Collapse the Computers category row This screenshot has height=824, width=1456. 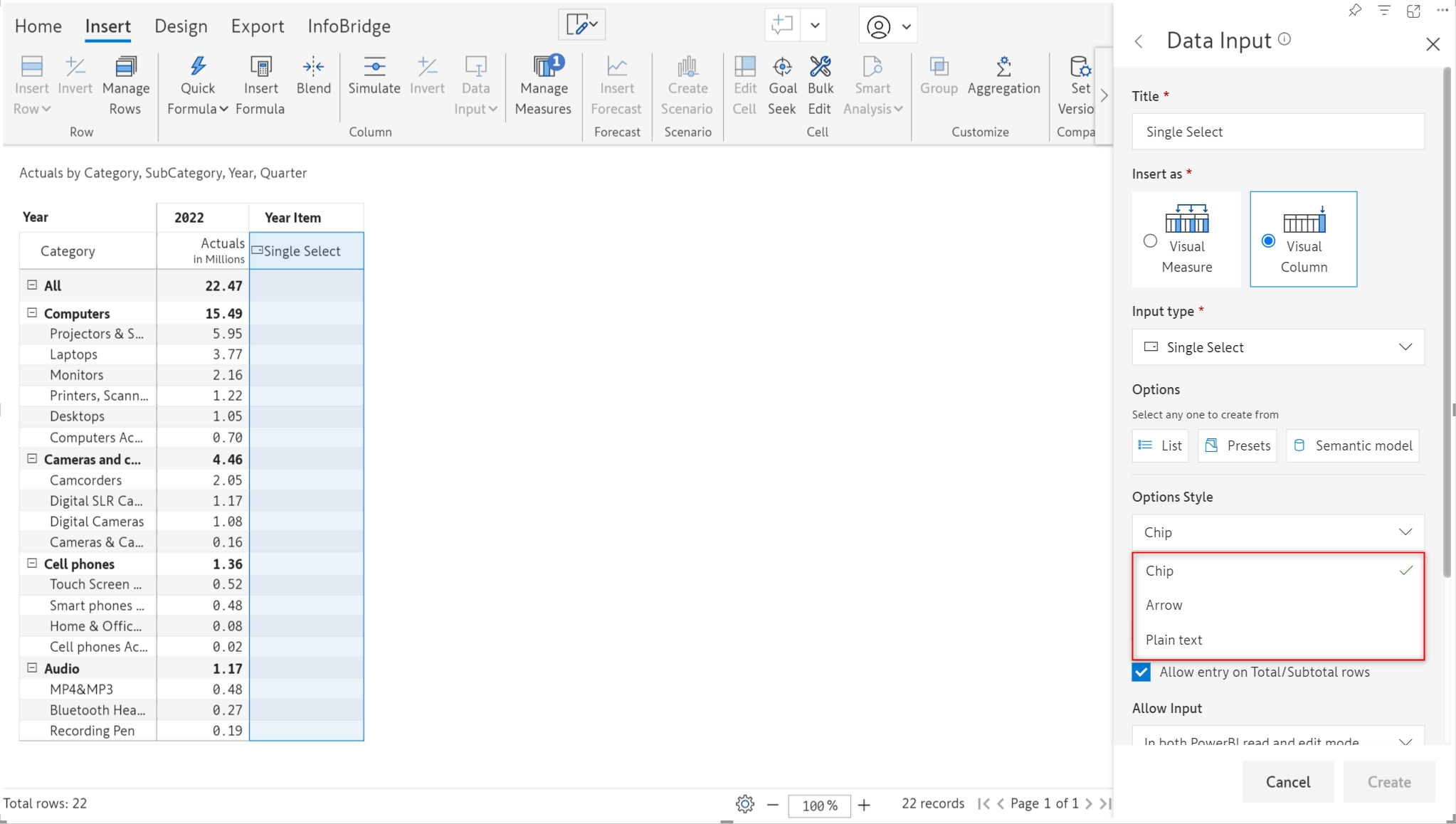click(32, 313)
